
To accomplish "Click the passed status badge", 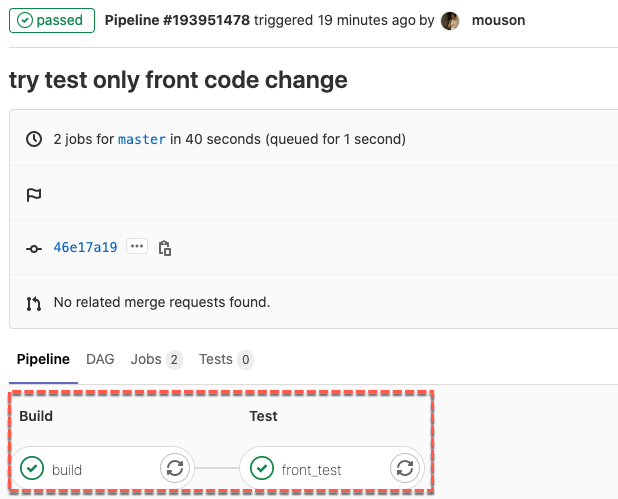I will pyautogui.click(x=52, y=20).
